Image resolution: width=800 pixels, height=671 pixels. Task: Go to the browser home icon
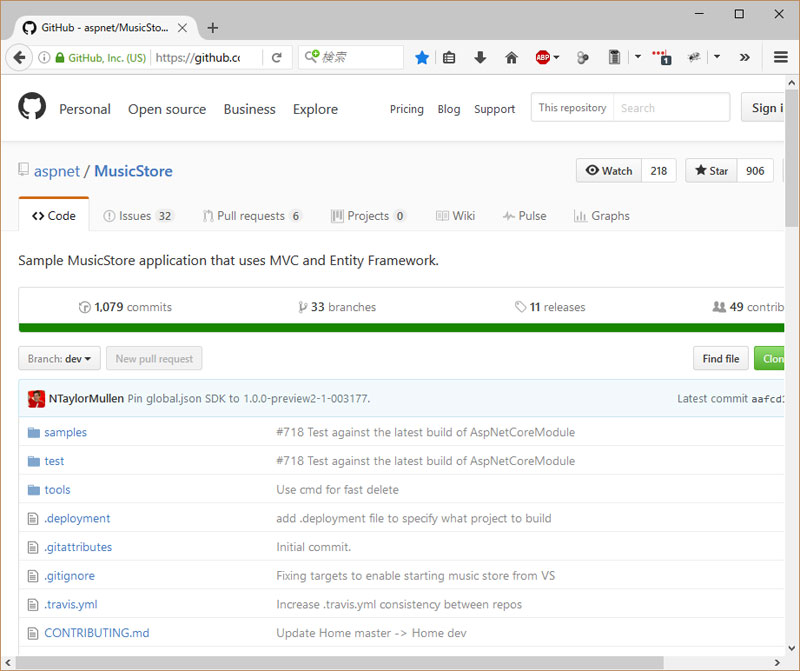point(511,58)
